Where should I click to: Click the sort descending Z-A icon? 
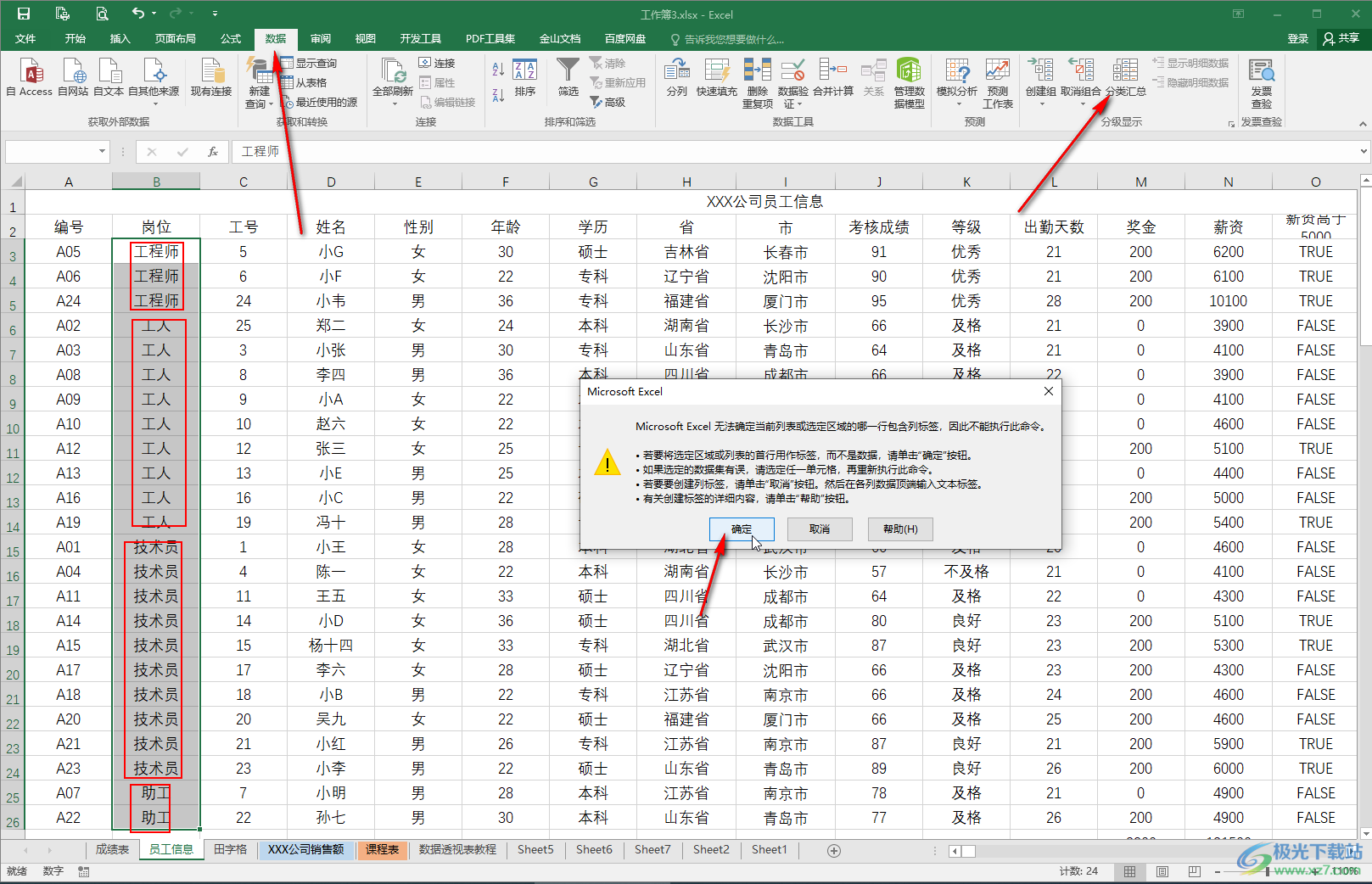[x=499, y=95]
